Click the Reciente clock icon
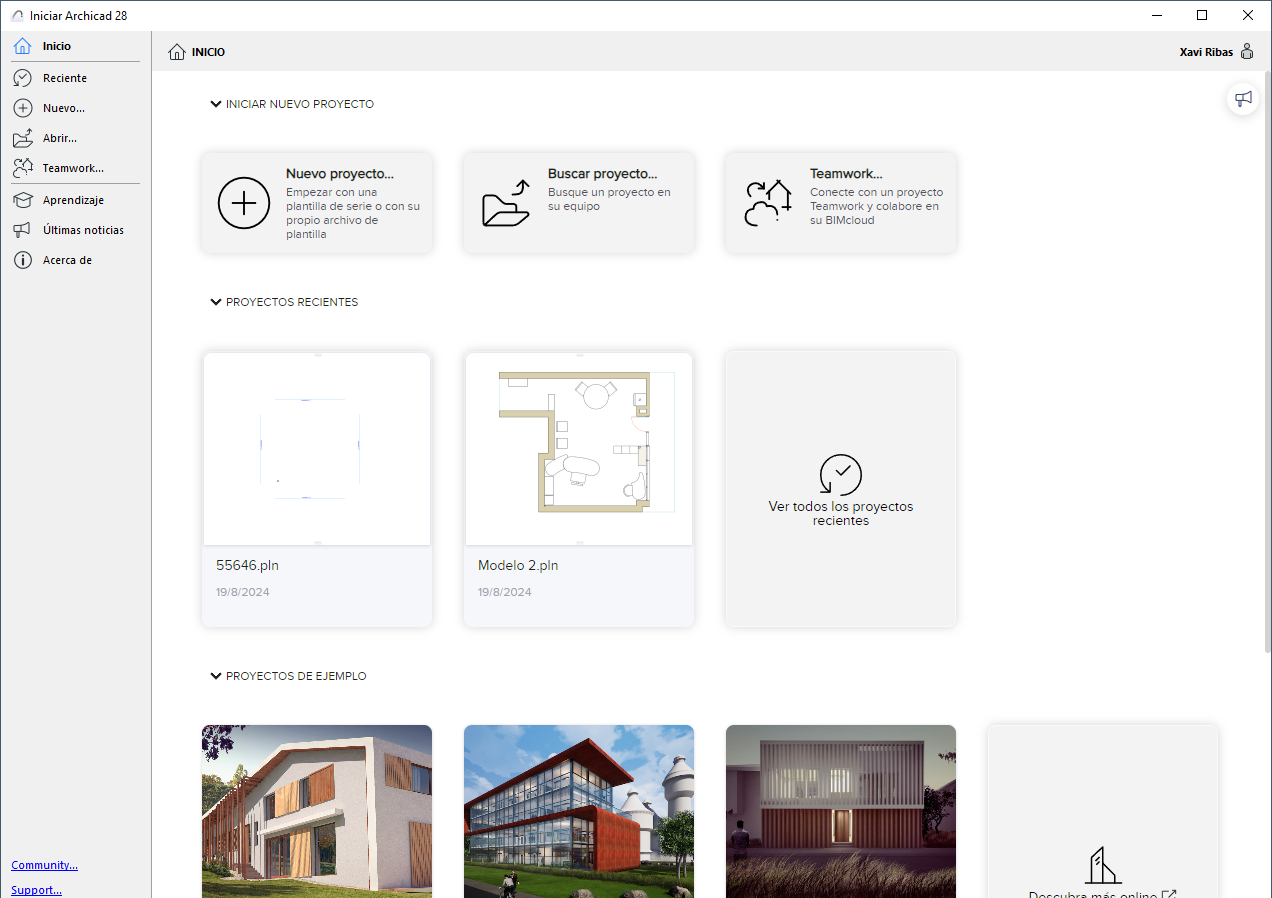The height and width of the screenshot is (898, 1272). tap(22, 78)
